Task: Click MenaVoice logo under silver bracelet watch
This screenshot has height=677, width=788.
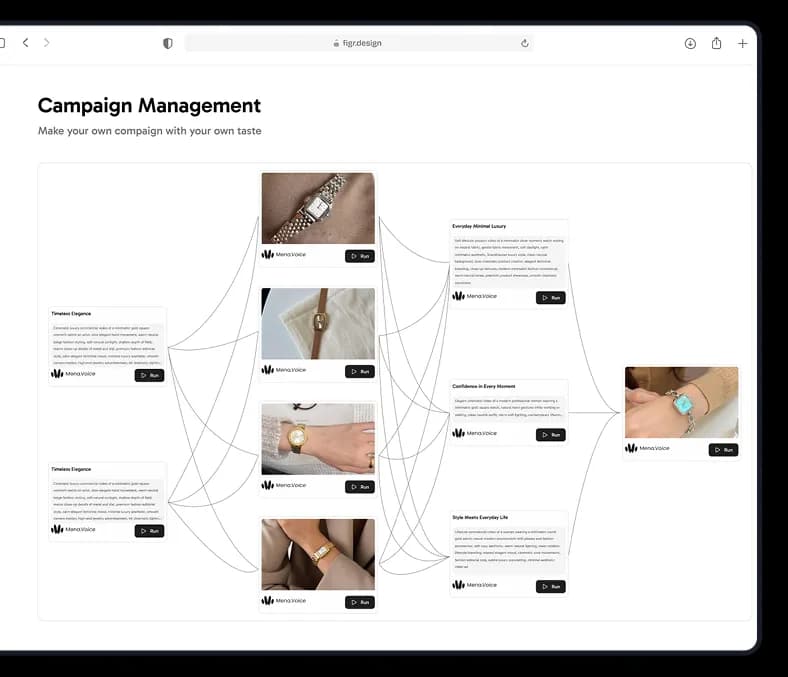Action: (283, 254)
